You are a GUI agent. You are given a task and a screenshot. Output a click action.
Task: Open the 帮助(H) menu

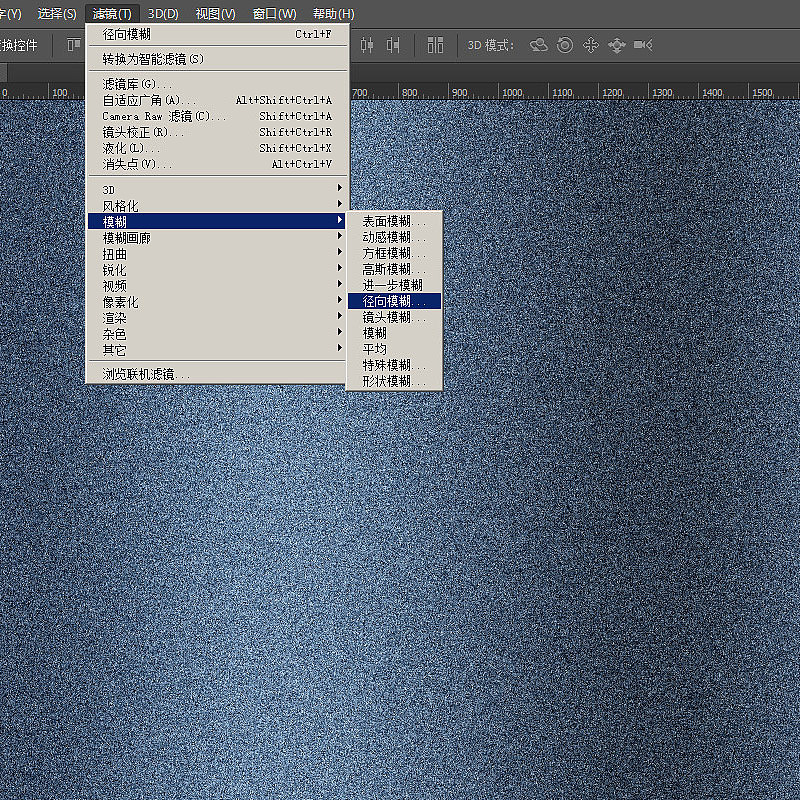pos(334,14)
